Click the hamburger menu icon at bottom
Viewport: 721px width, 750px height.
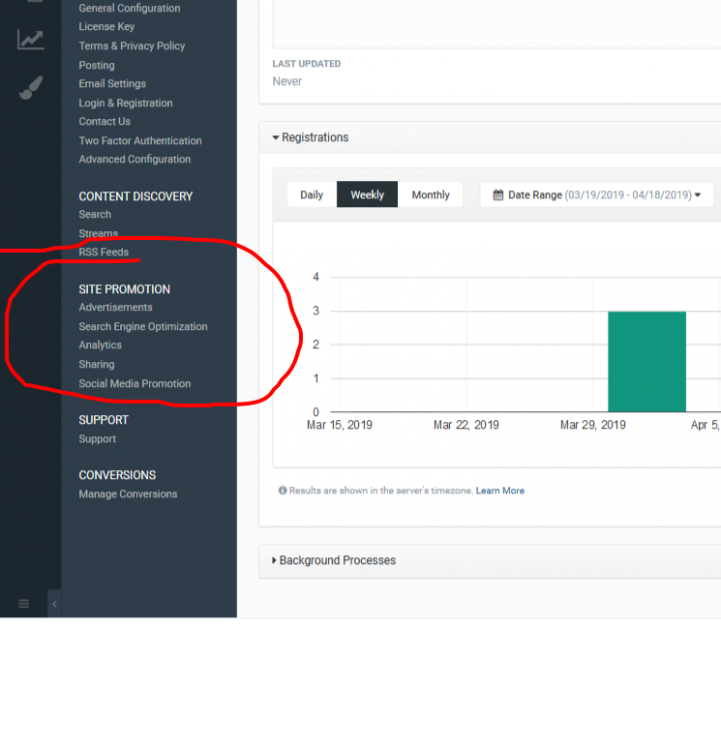23,604
